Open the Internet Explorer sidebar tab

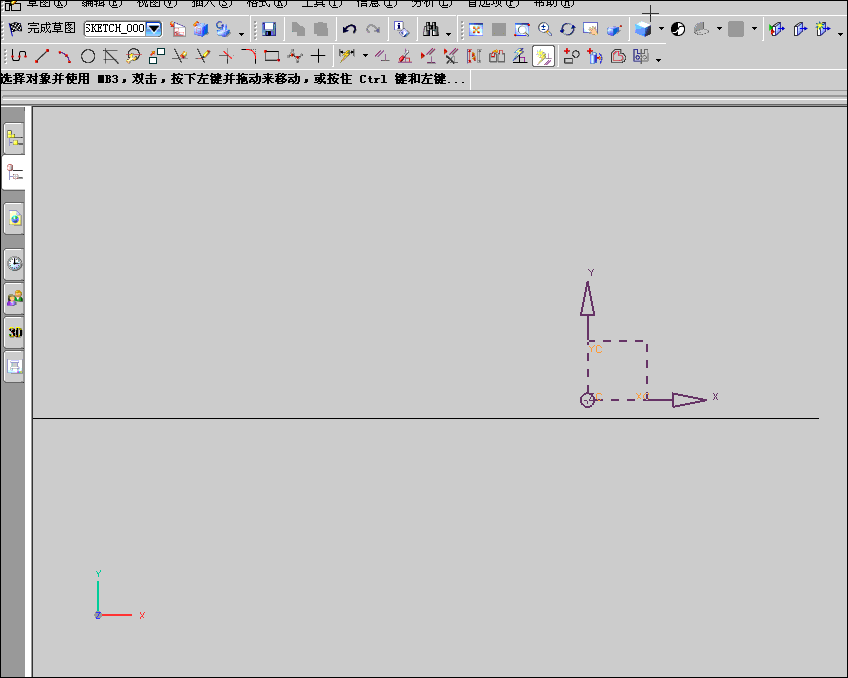click(15, 218)
